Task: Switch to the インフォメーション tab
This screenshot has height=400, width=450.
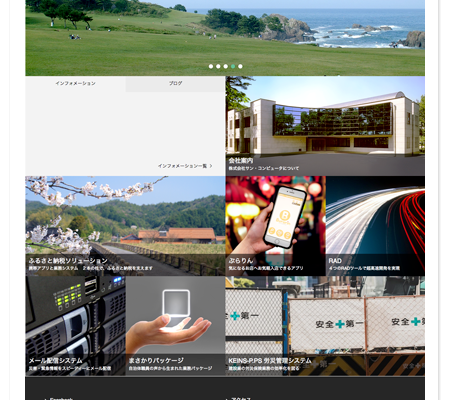Action: pyautogui.click(x=75, y=84)
